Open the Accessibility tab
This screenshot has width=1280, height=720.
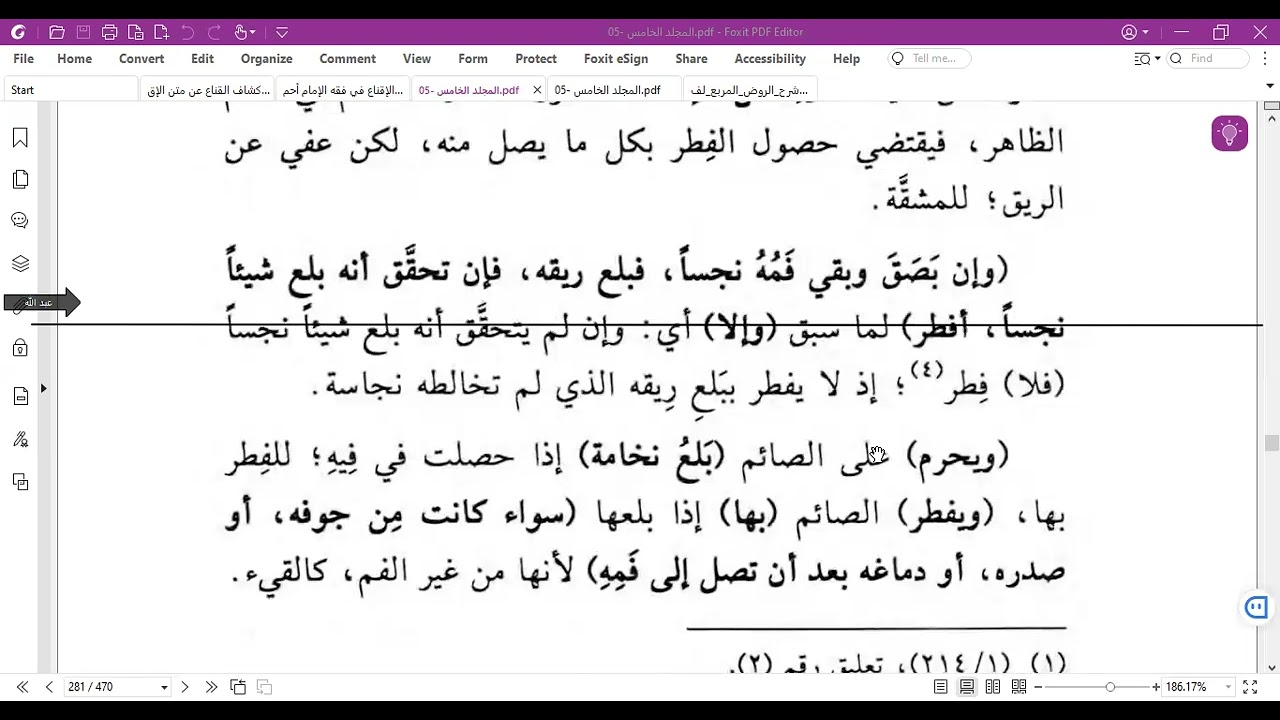(769, 59)
